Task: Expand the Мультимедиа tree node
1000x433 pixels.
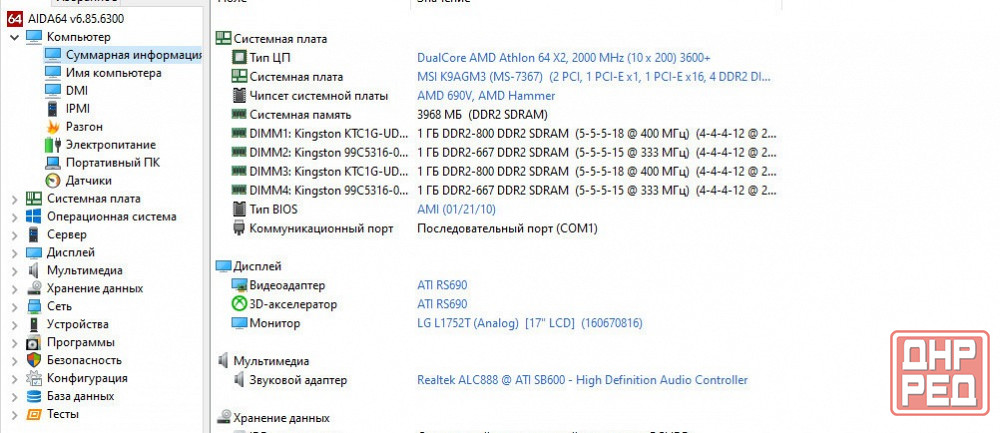Action: pos(15,270)
